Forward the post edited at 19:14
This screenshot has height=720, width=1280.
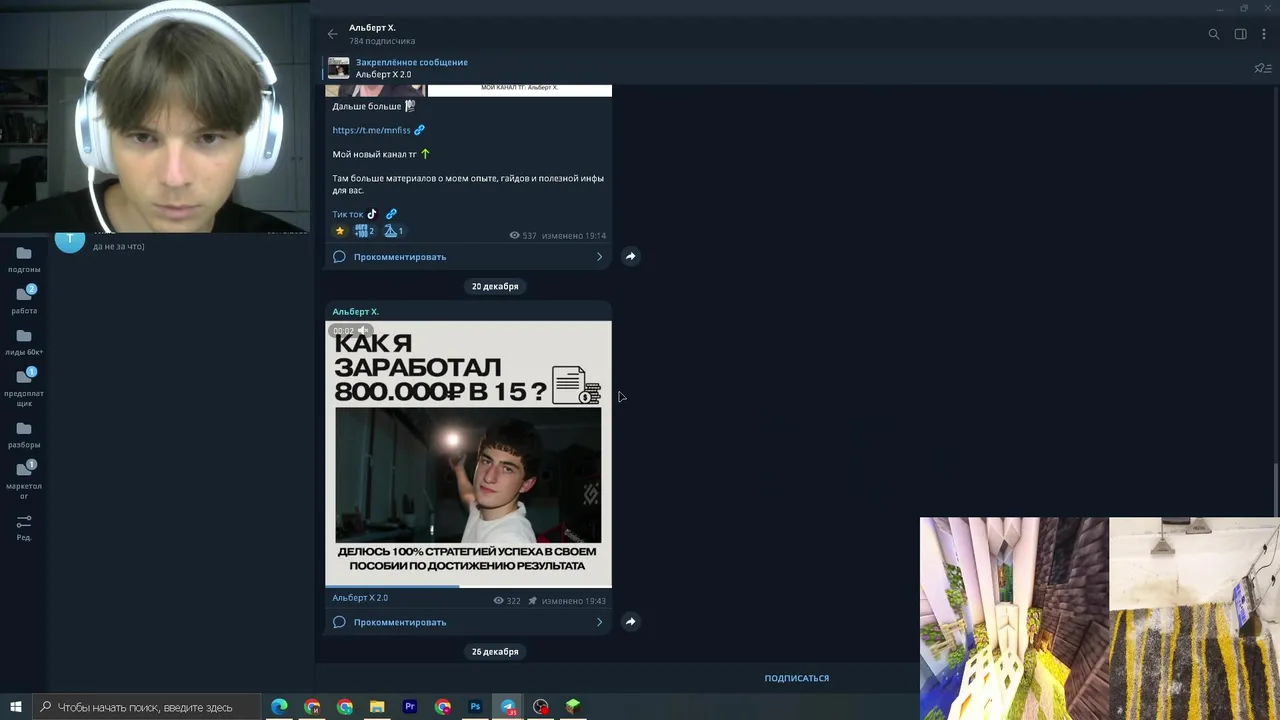coord(630,257)
